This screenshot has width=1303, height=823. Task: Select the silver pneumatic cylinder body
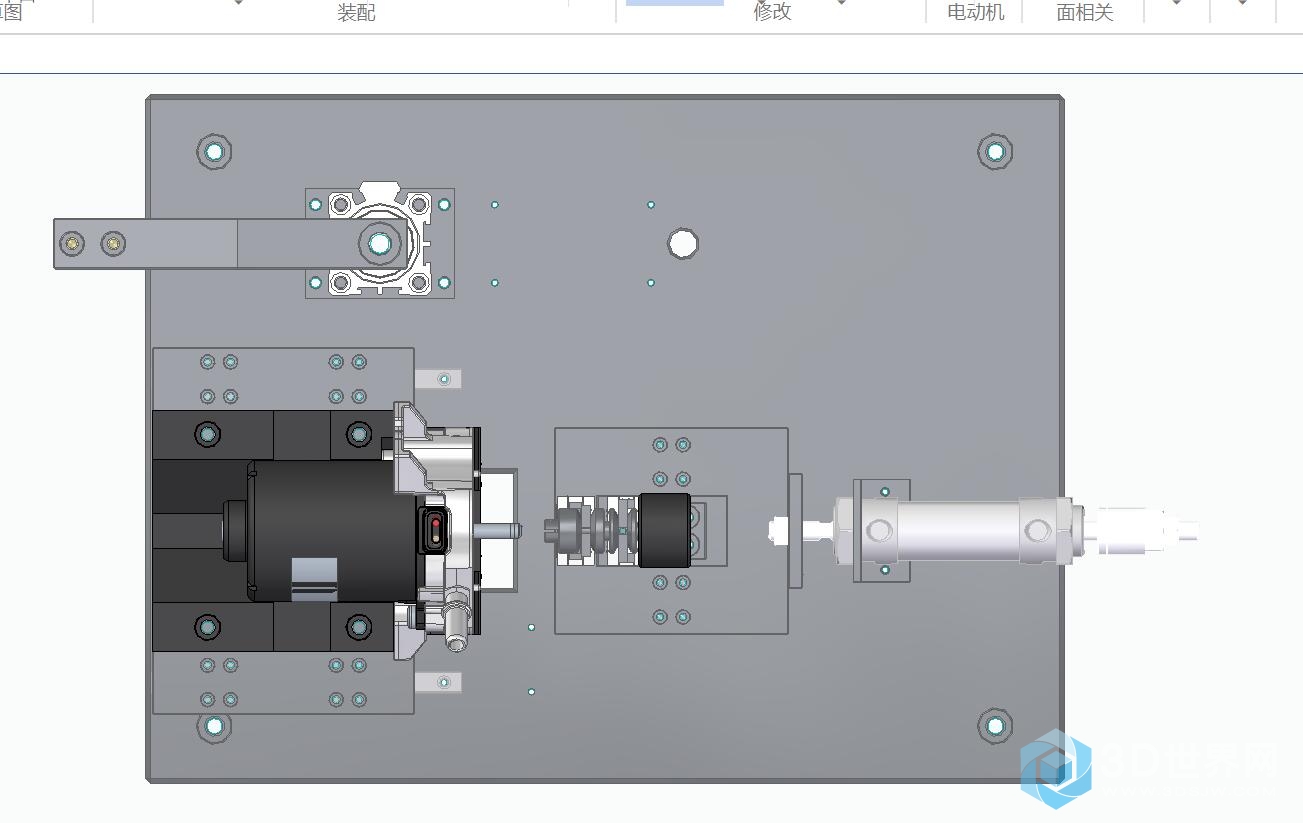(958, 530)
